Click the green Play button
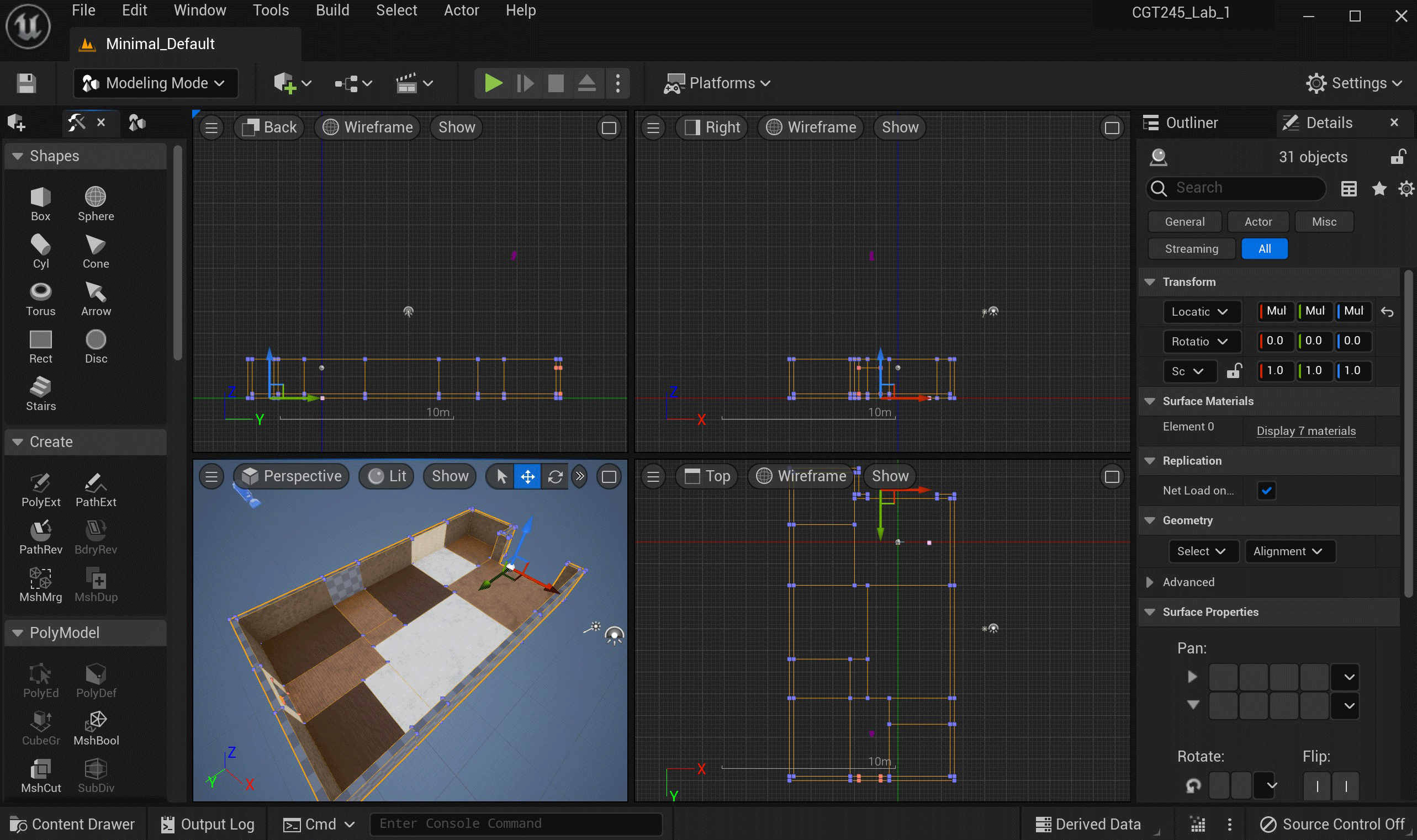 (x=493, y=83)
